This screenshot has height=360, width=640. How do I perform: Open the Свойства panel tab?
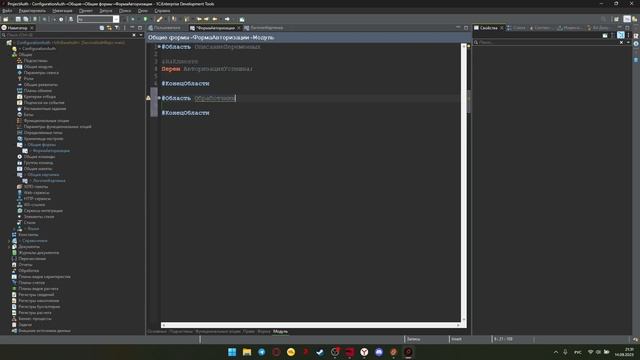[488, 28]
